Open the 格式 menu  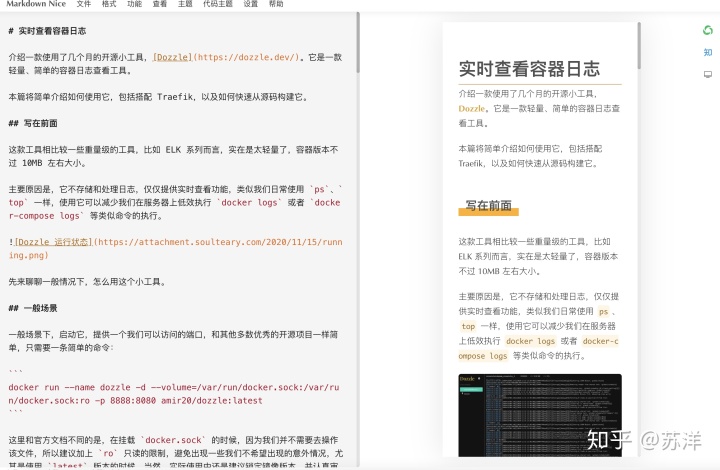coord(109,4)
